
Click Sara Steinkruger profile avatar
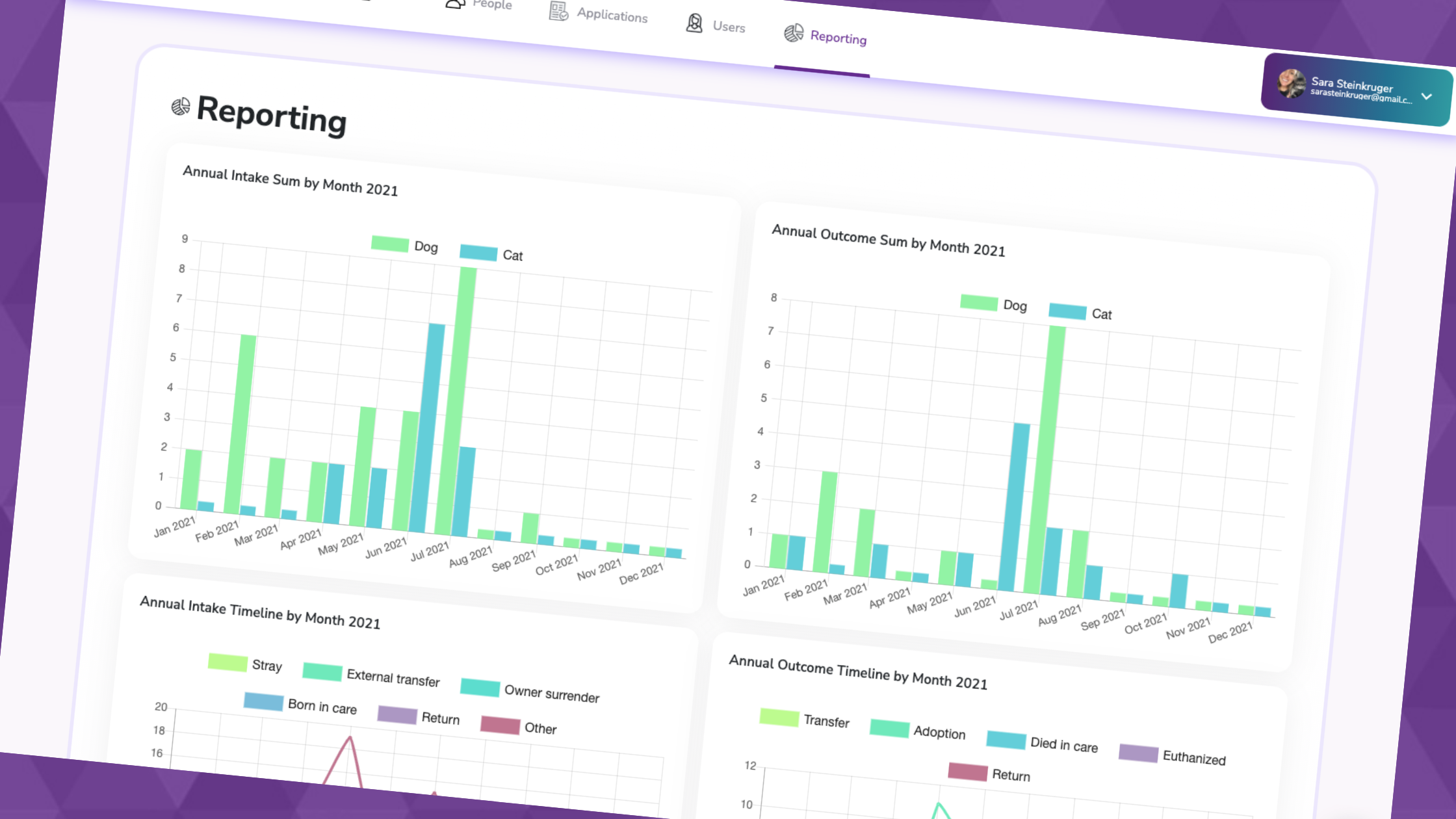1291,83
